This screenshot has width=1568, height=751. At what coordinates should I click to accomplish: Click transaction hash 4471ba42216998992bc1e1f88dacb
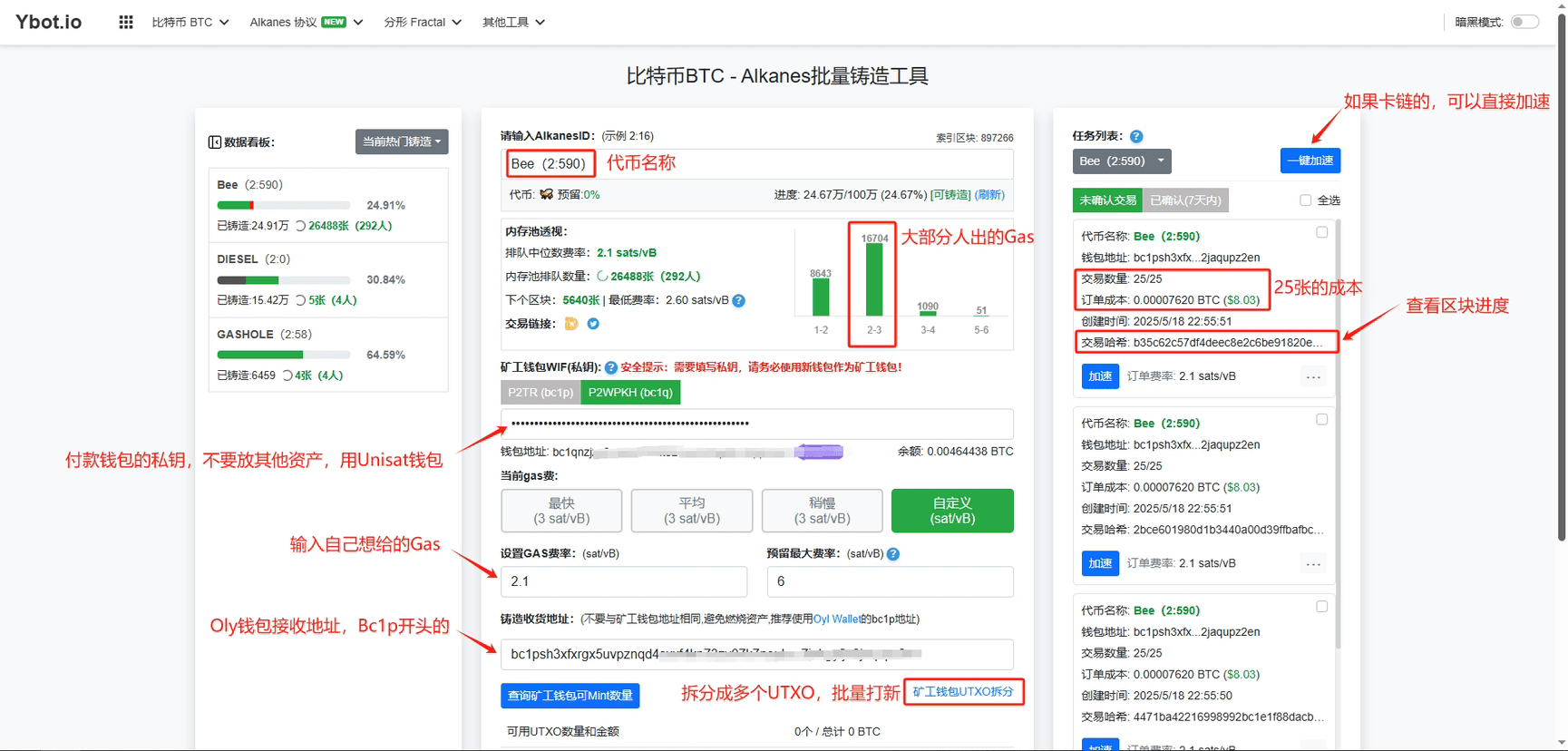1228,717
